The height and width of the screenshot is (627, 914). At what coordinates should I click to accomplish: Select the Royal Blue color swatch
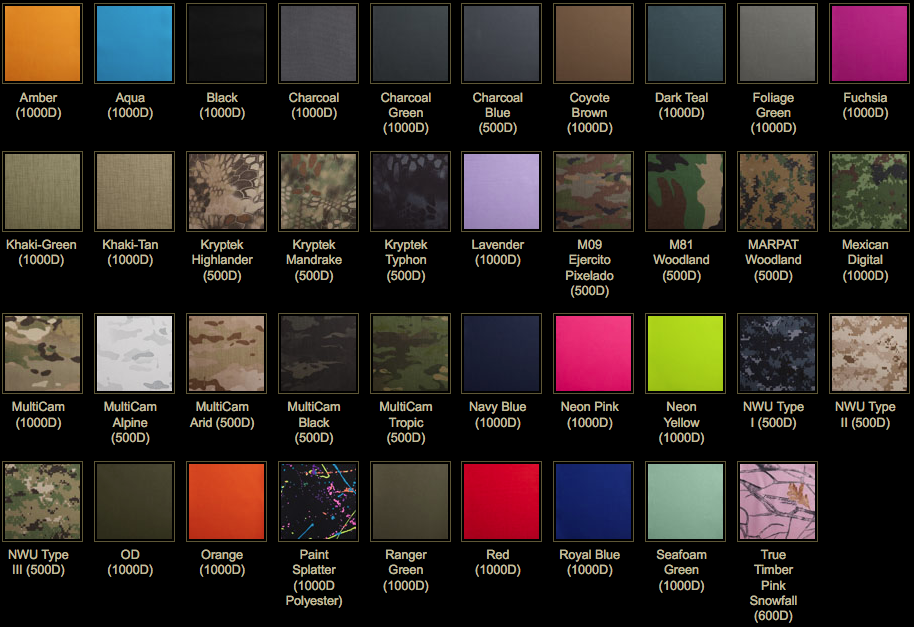coord(593,501)
